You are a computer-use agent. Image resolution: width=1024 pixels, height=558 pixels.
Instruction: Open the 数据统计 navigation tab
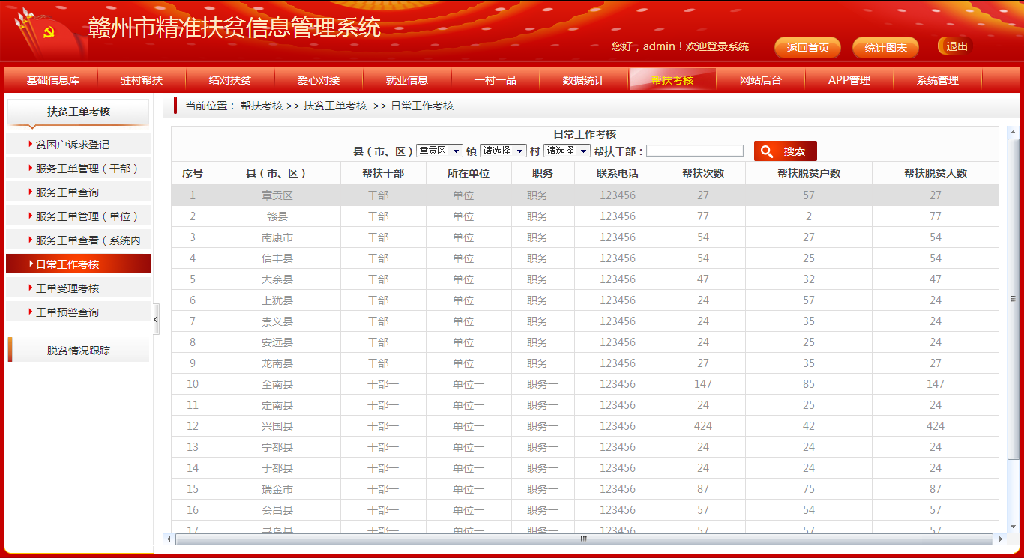[582, 81]
